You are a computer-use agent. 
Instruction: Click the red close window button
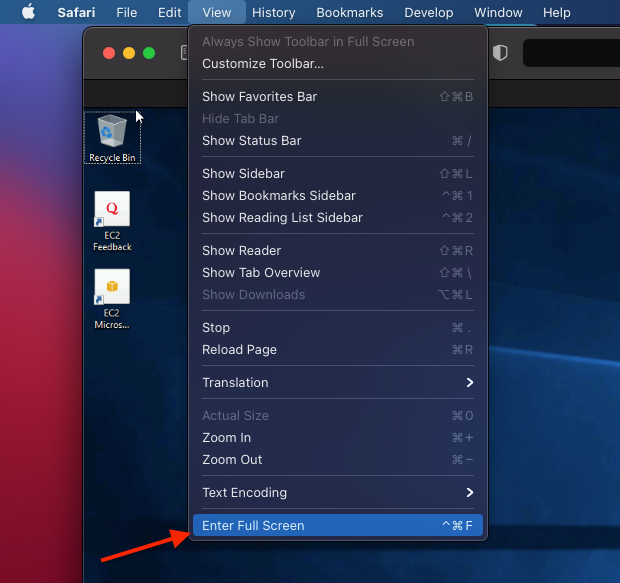coord(109,53)
